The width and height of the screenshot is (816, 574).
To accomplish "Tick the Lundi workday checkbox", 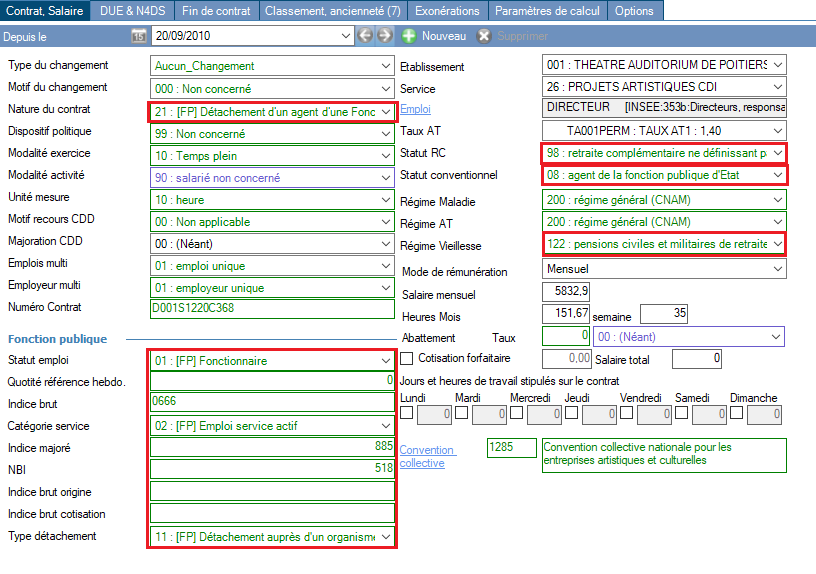I will click(x=406, y=413).
